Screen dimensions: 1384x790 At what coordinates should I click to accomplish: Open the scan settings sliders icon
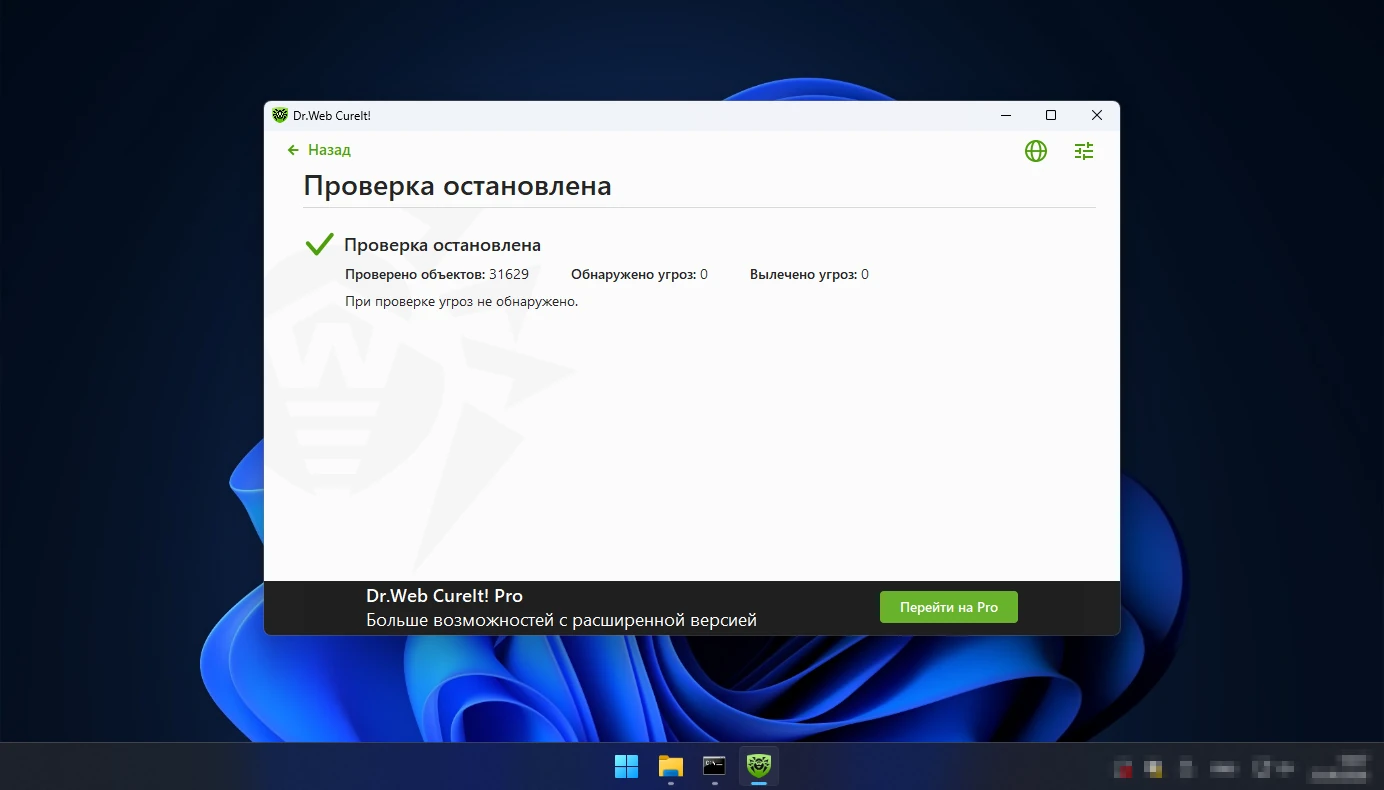[x=1084, y=151]
